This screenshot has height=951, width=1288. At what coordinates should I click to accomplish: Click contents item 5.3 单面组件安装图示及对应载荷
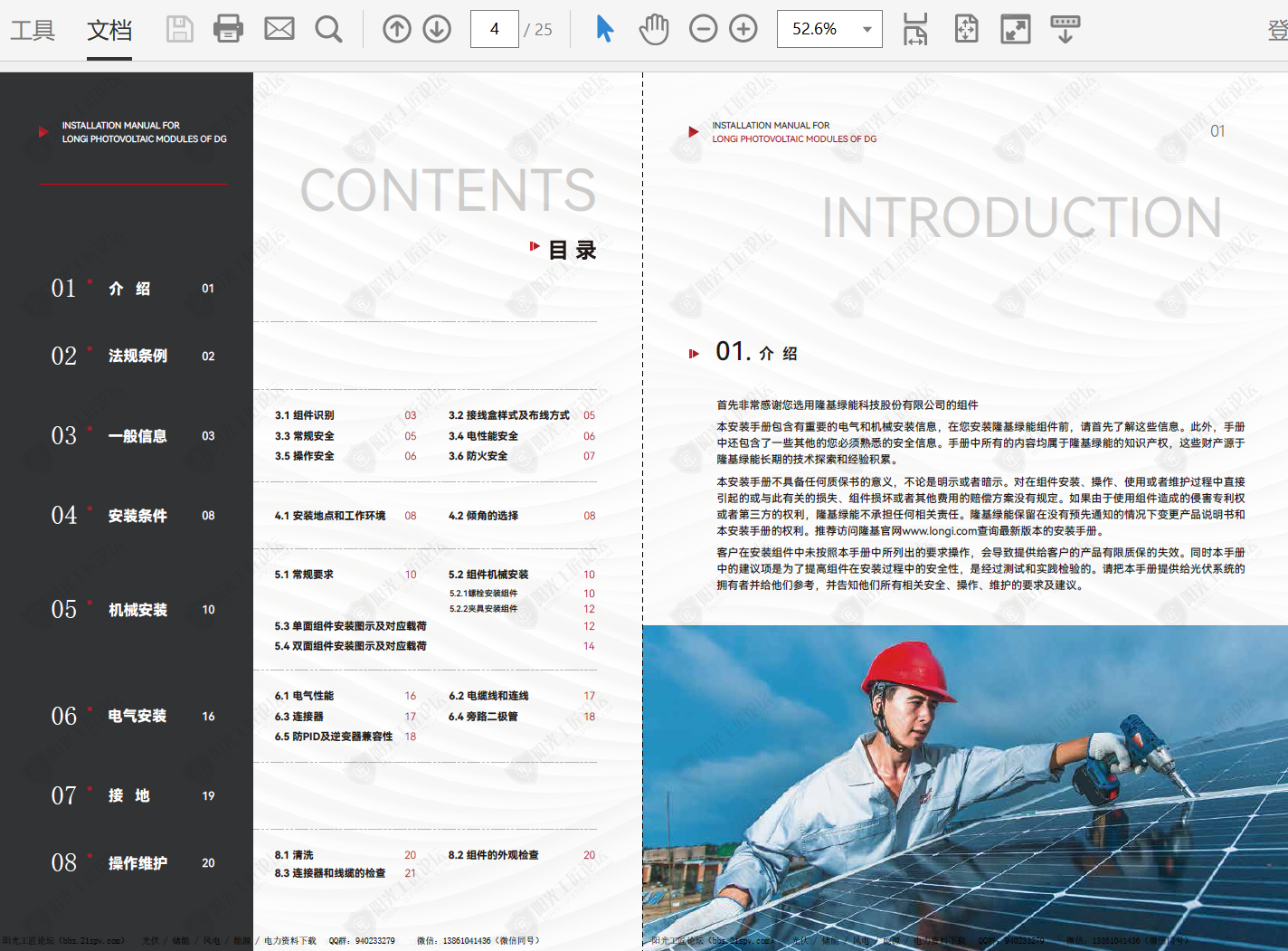coord(351,626)
